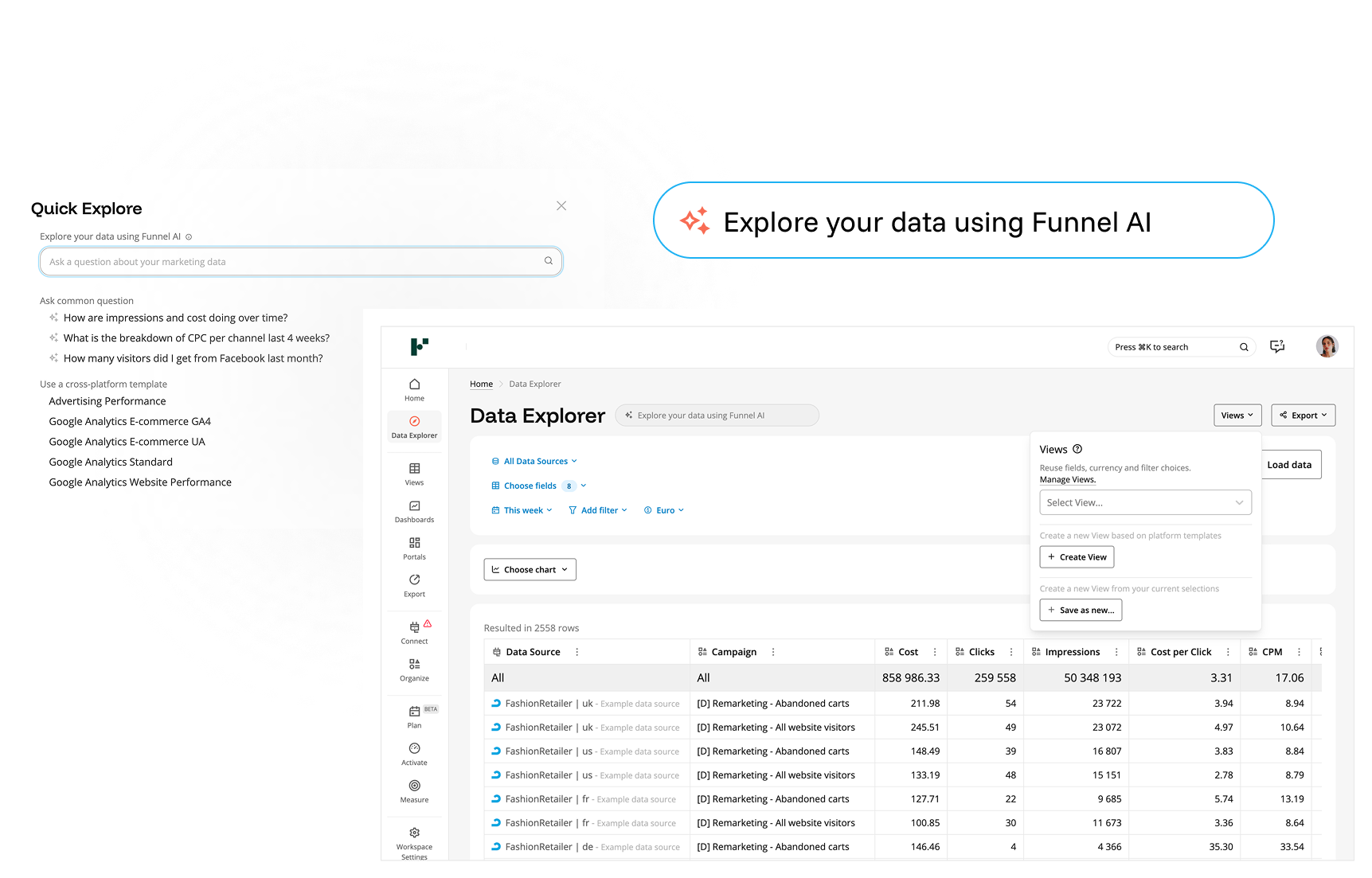Click the Cost per Click value 35.30
The image size is (1372, 878).
click(1221, 846)
